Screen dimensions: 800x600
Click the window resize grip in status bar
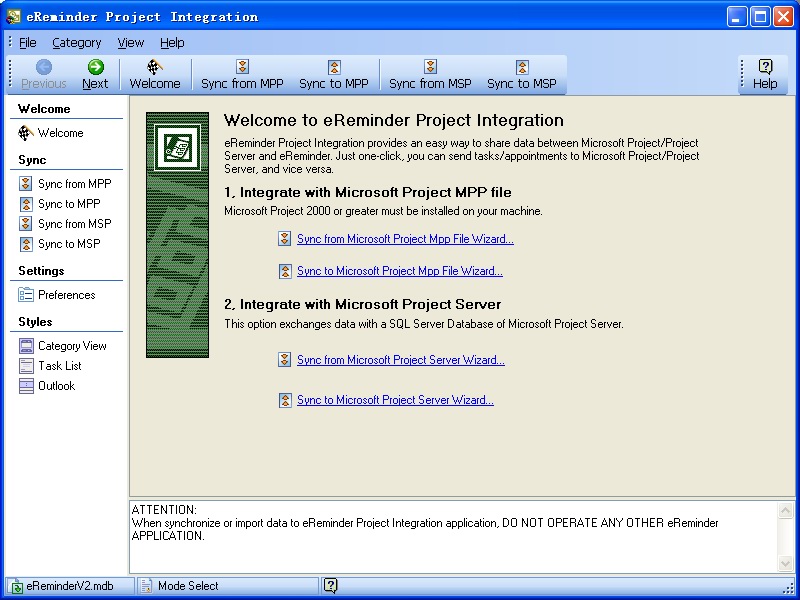coord(790,588)
